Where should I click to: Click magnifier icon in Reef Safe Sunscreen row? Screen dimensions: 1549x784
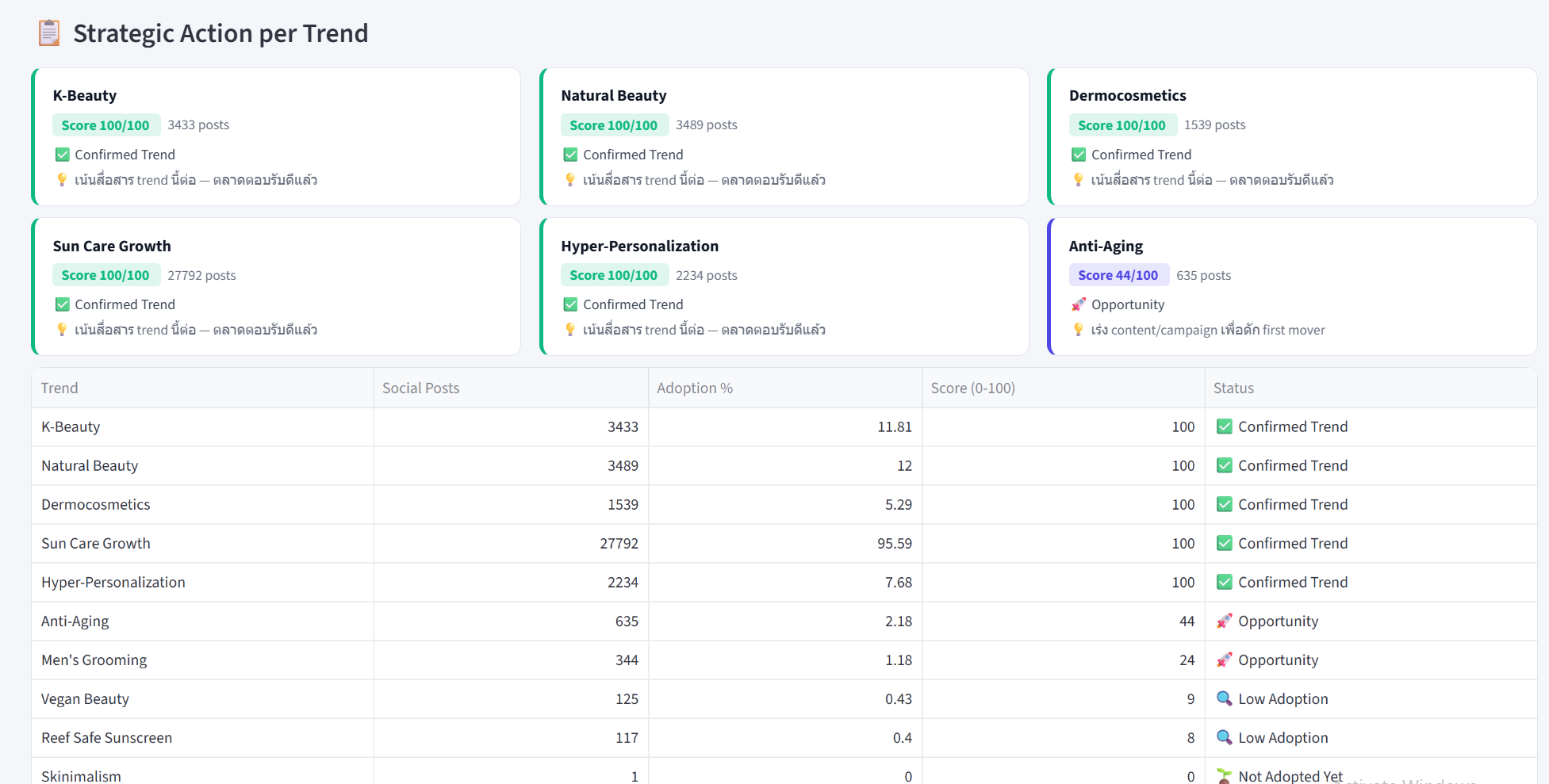pos(1224,737)
